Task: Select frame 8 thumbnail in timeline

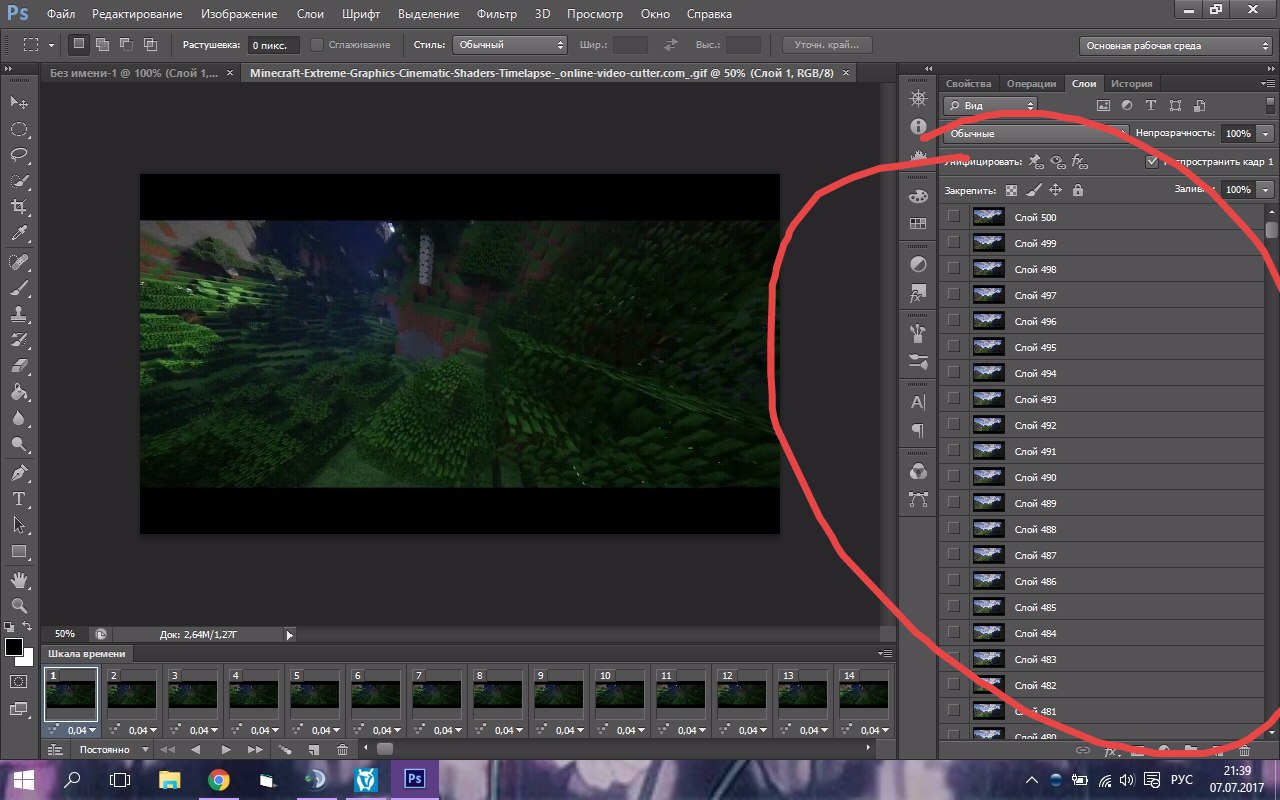Action: click(500, 695)
